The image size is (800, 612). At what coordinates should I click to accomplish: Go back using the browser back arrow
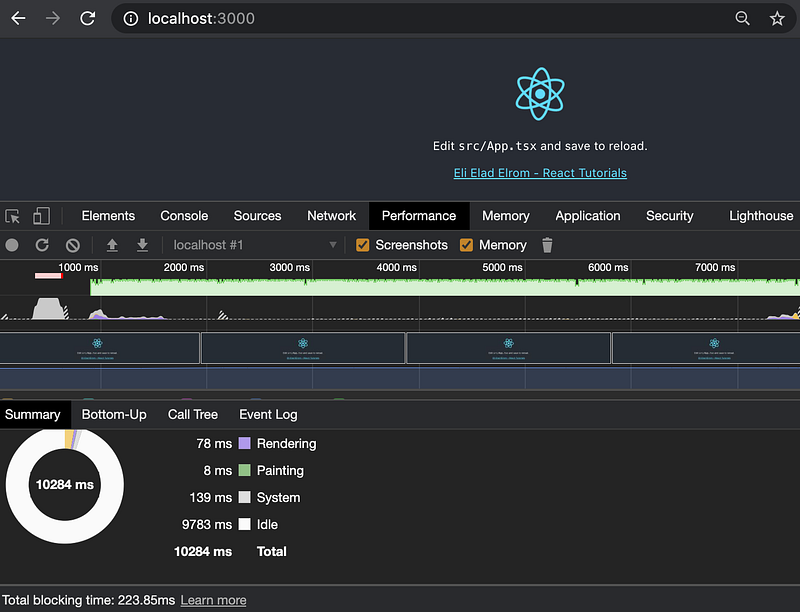(x=18, y=19)
